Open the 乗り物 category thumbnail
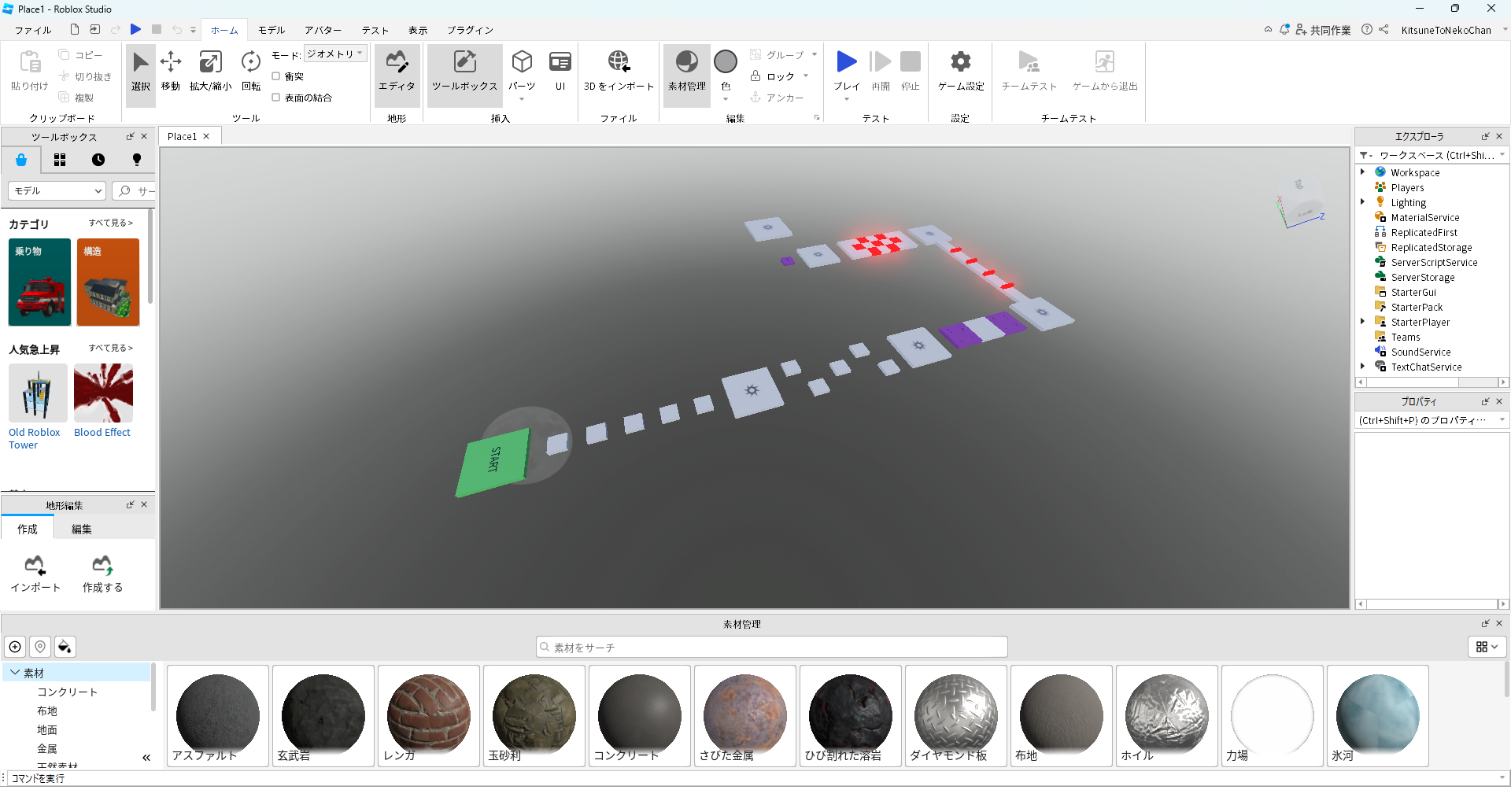This screenshot has height=812, width=1511. (39, 282)
